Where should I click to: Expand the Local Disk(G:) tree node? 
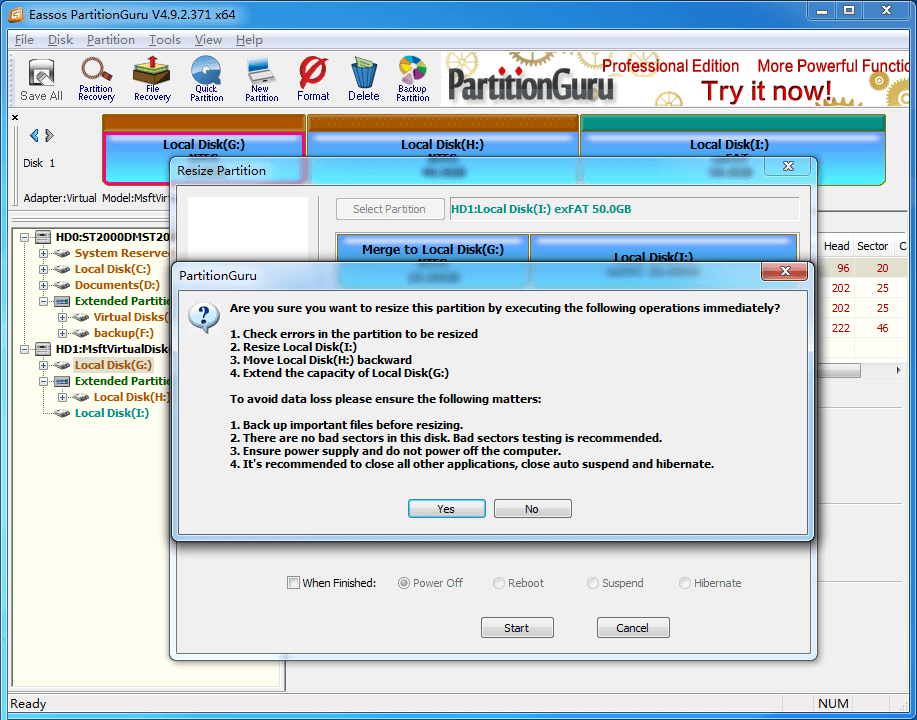(x=43, y=365)
